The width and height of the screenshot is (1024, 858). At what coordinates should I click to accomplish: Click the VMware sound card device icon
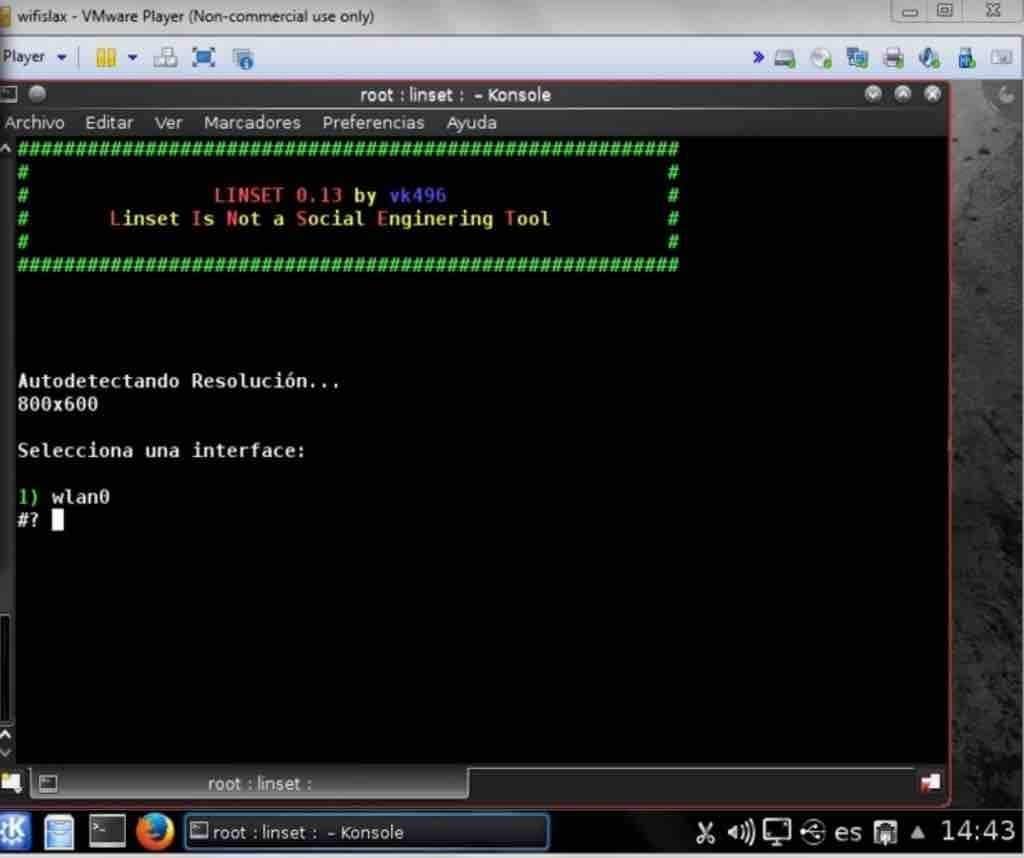[x=929, y=58]
